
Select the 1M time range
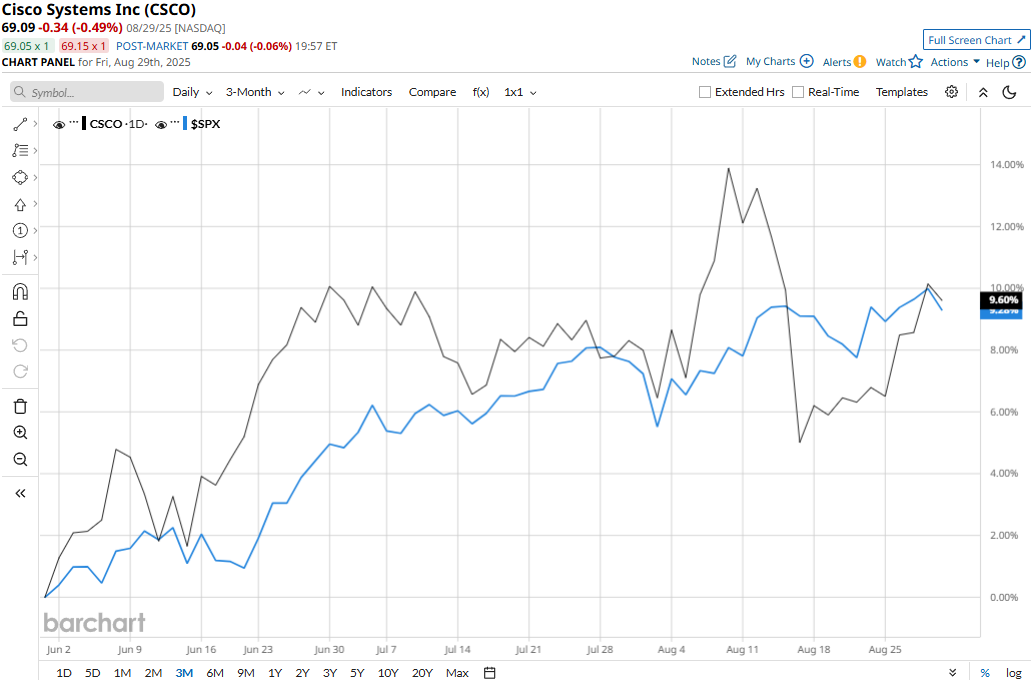[122, 673]
